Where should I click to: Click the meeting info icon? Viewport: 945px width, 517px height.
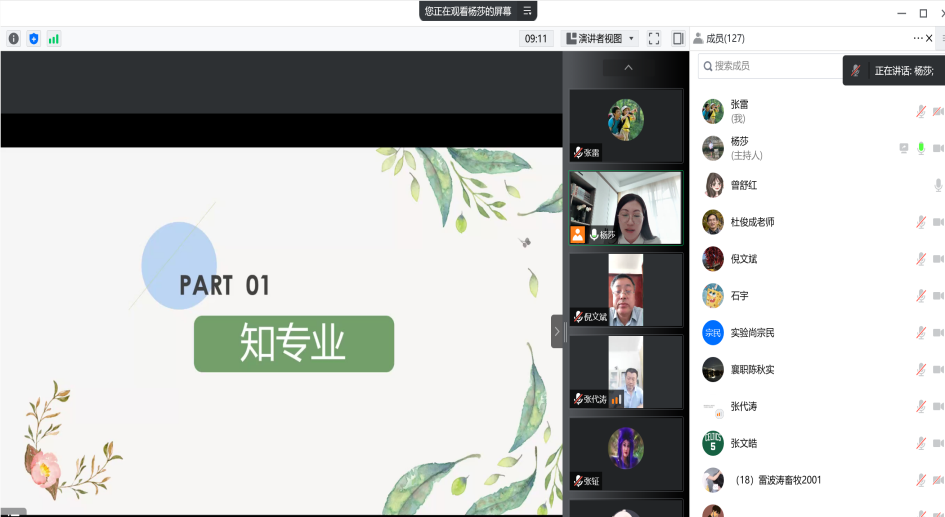coord(14,39)
